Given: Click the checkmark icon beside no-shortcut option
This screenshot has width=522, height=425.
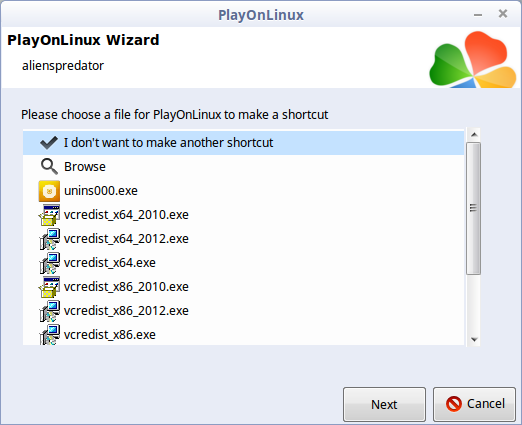Looking at the screenshot, I should (49, 143).
